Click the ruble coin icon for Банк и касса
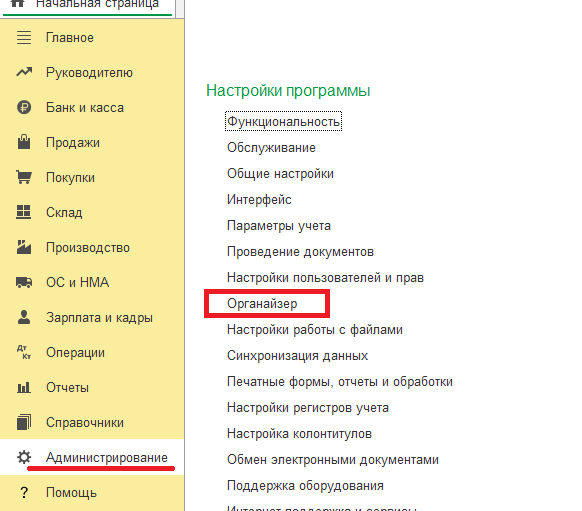This screenshot has height=511, width=582. click(24, 108)
